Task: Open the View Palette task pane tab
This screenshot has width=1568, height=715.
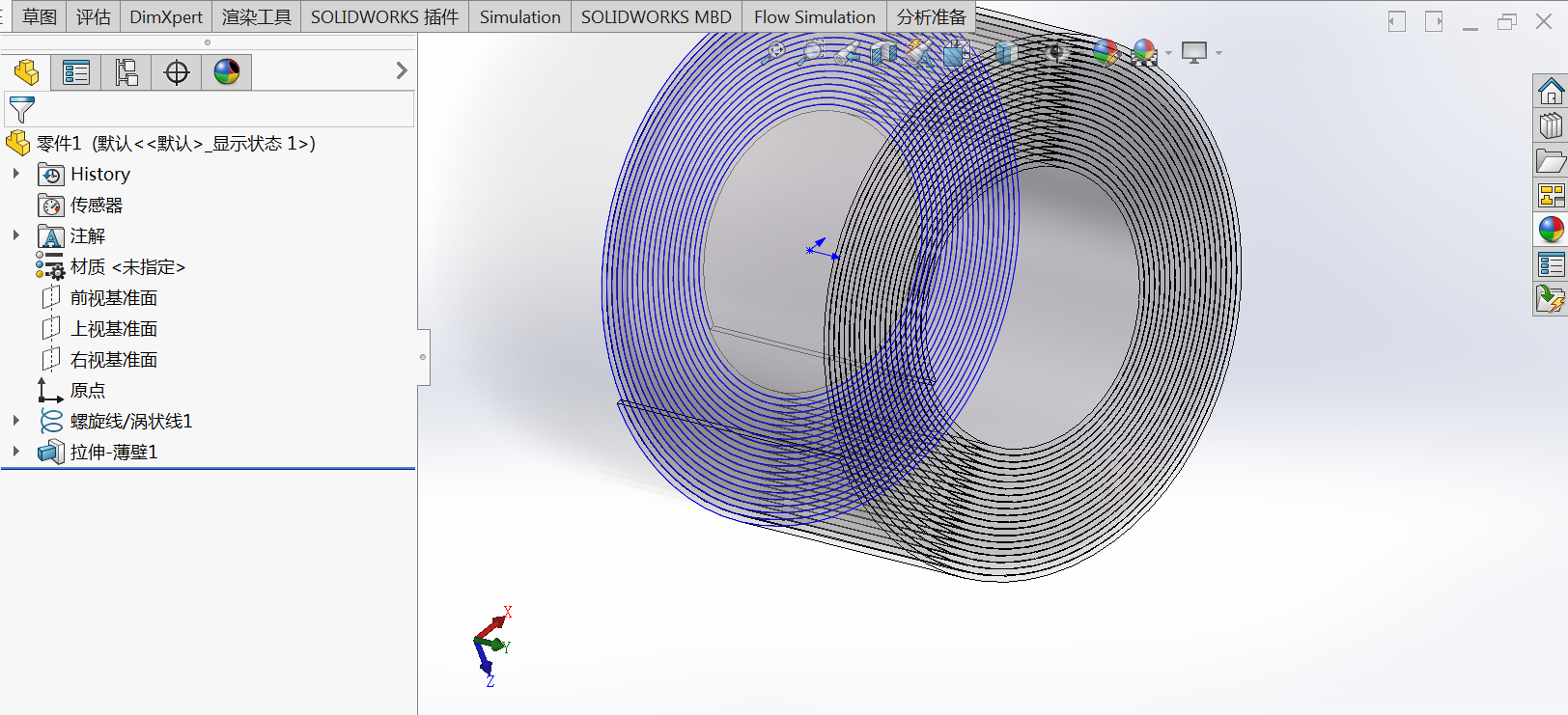Action: click(x=1551, y=195)
